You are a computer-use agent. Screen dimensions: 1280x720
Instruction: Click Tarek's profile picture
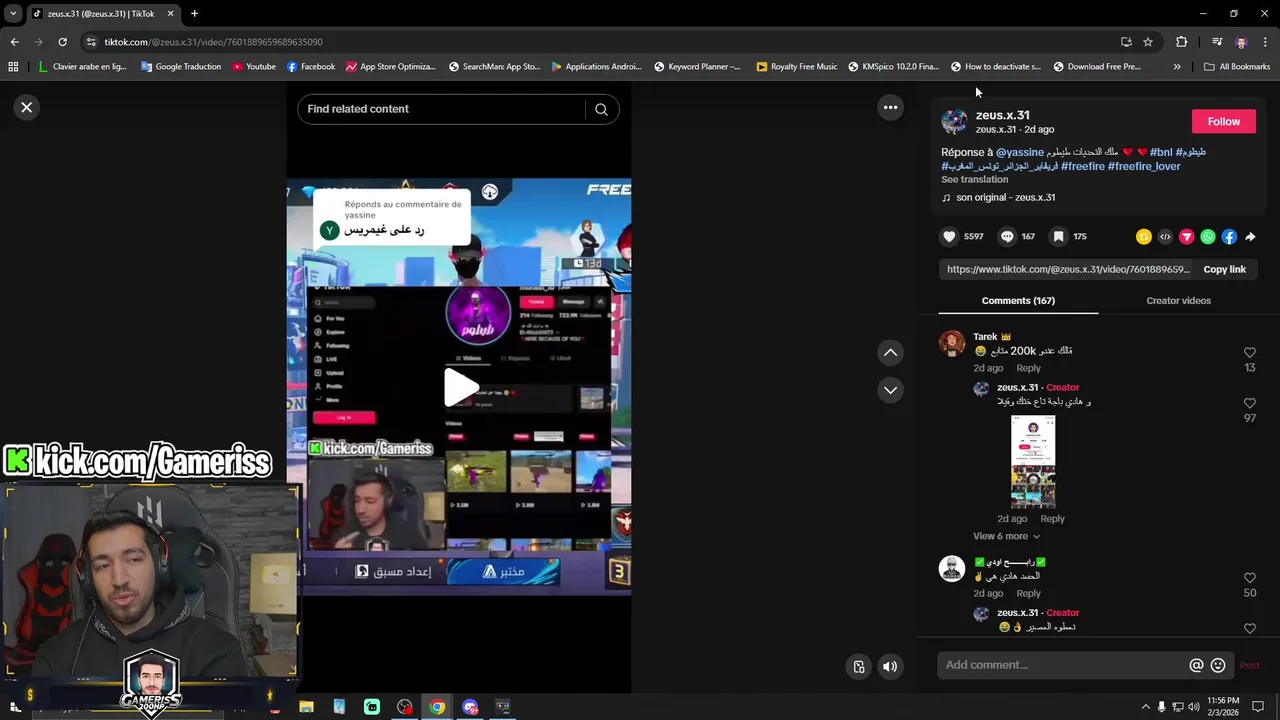pos(952,343)
